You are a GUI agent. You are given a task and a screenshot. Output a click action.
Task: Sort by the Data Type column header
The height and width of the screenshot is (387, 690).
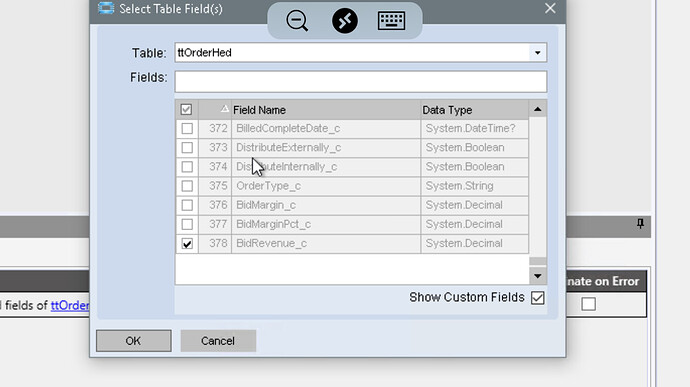point(447,110)
